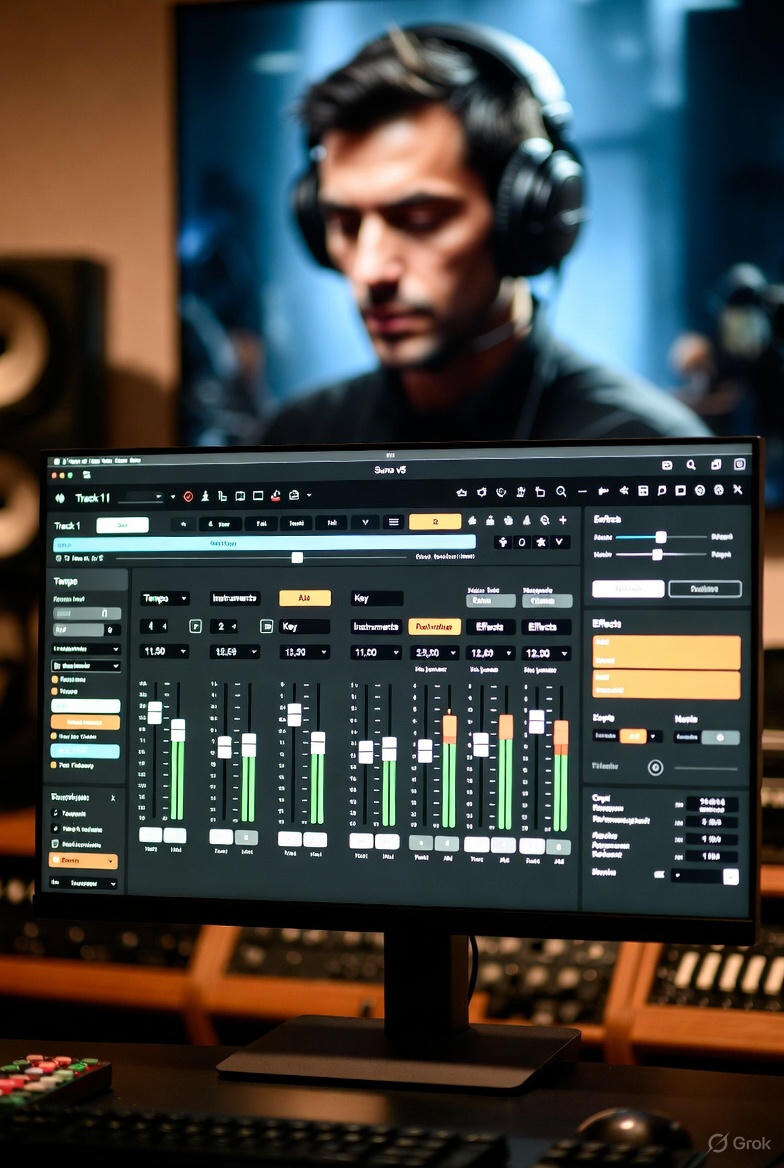This screenshot has height=1168, width=784.
Task: Click the waveform icon beside Track 11
Action: pos(60,498)
